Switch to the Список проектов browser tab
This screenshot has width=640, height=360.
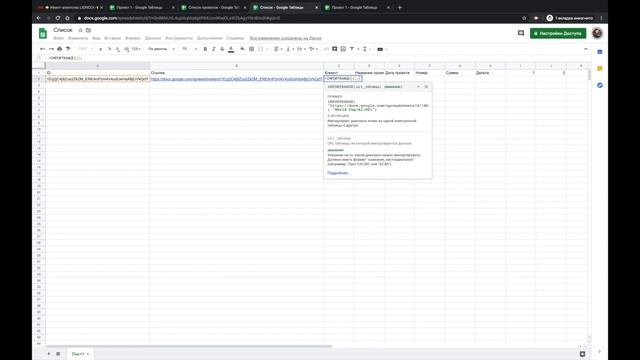[x=213, y=7]
